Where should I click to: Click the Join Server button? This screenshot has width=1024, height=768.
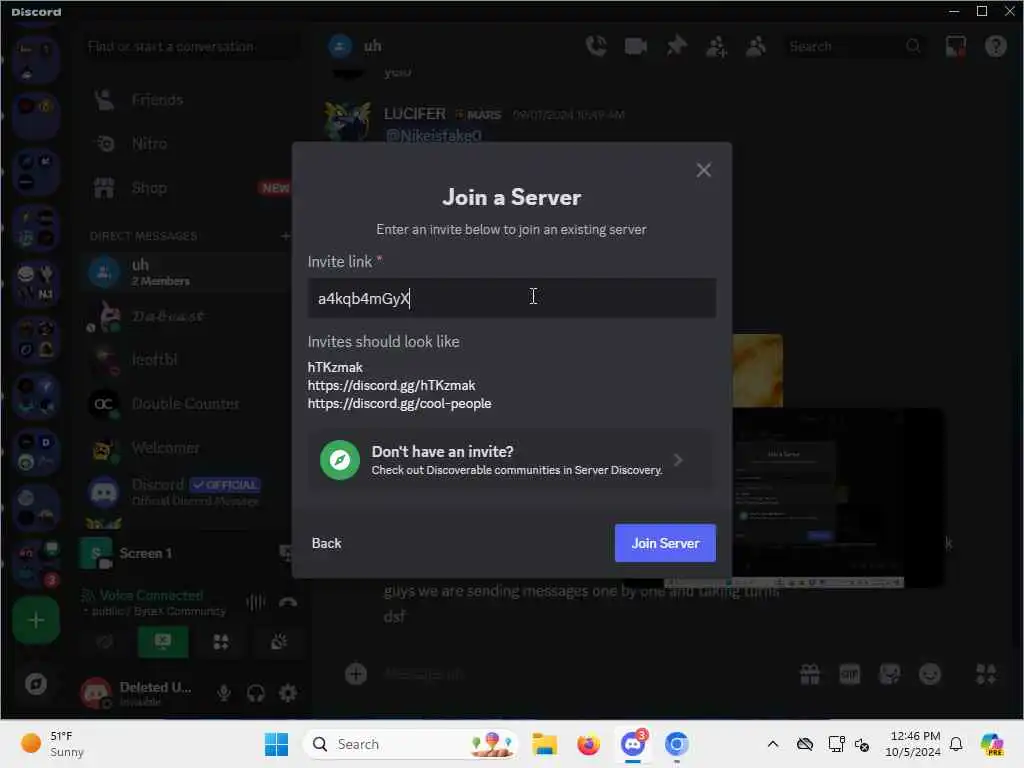tap(665, 543)
